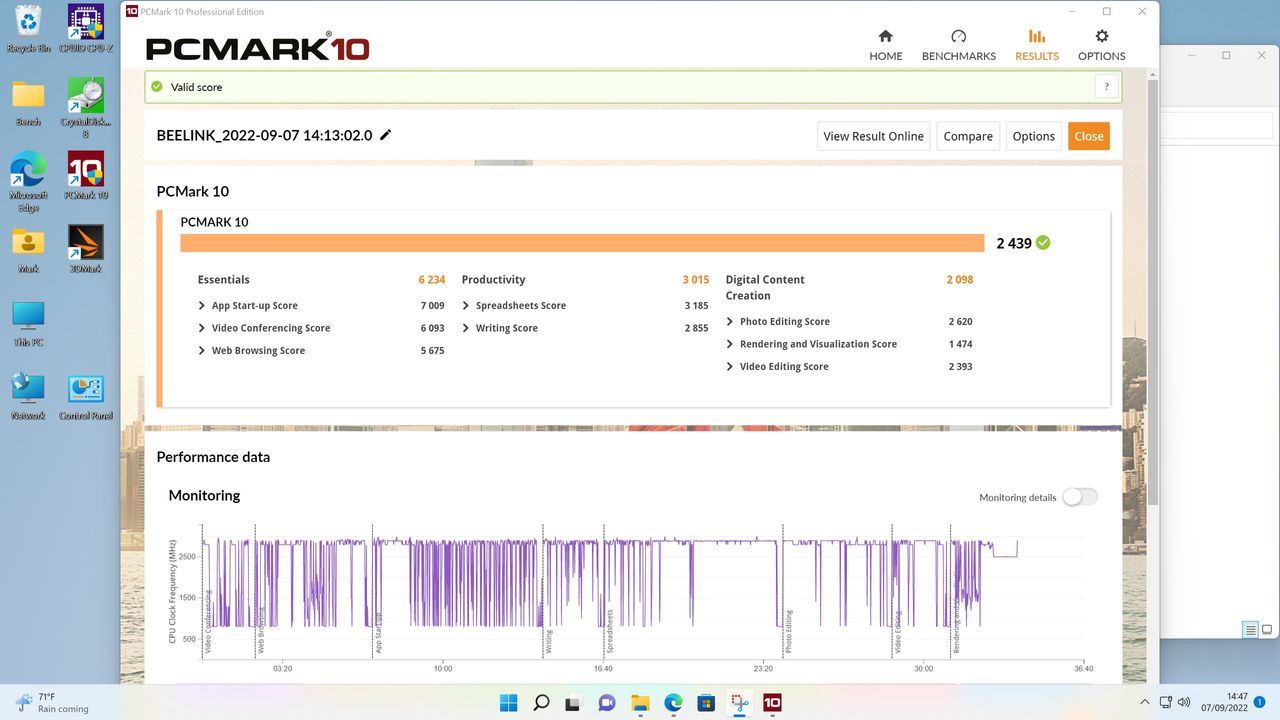
Task: Open the Windows Start menu
Action: [x=508, y=702]
